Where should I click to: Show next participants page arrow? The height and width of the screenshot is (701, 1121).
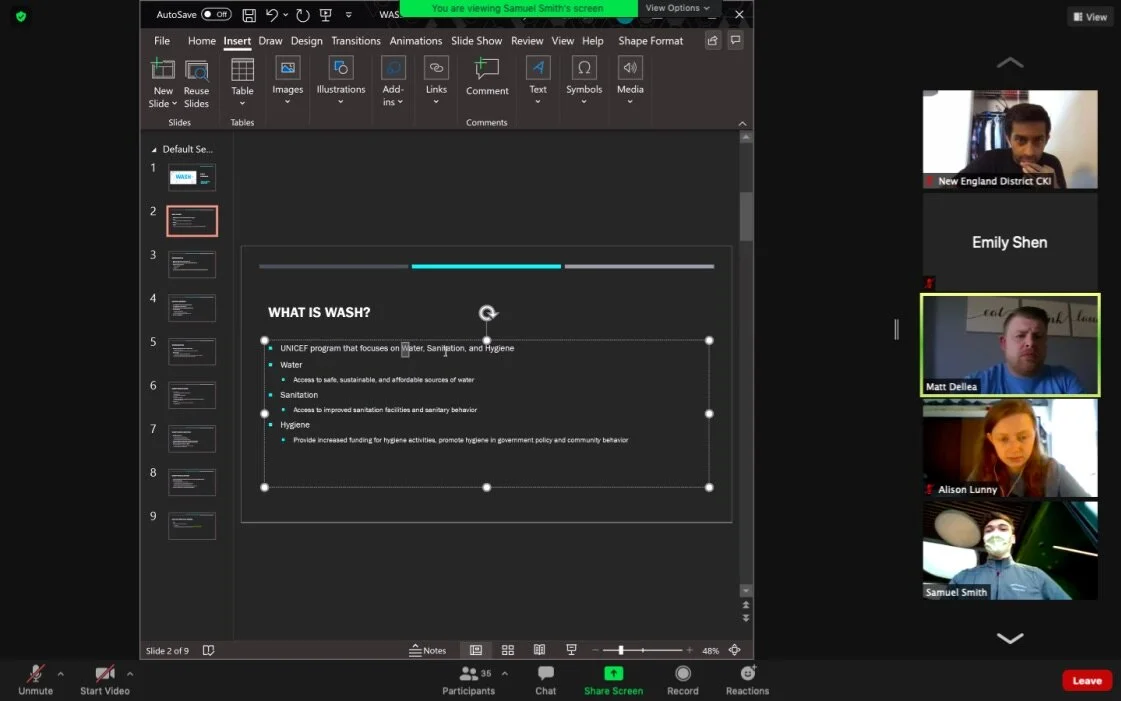point(1009,637)
